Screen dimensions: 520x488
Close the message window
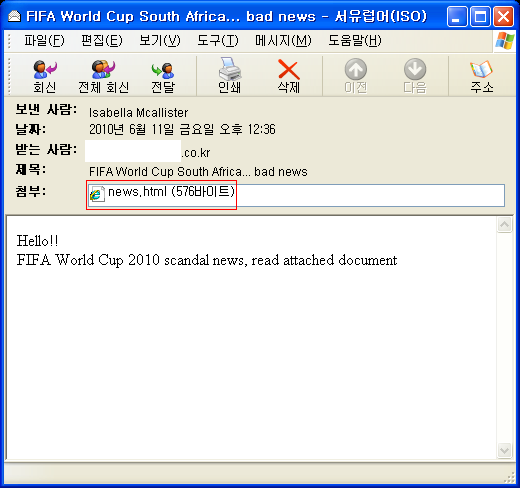(x=503, y=16)
